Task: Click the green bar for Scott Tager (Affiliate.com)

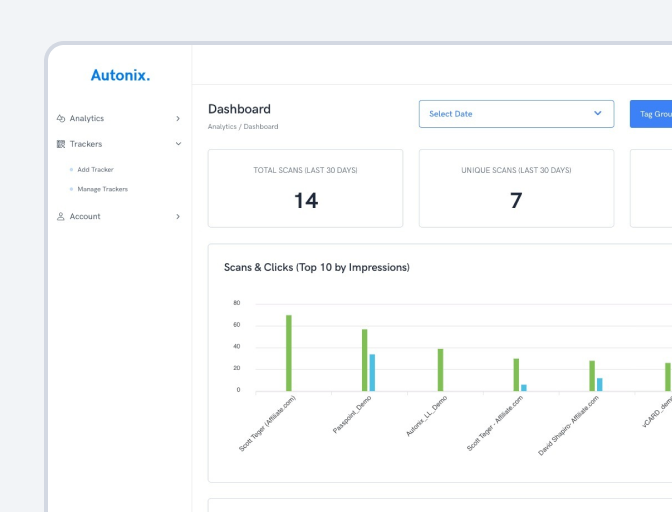Action: pyautogui.click(x=289, y=353)
